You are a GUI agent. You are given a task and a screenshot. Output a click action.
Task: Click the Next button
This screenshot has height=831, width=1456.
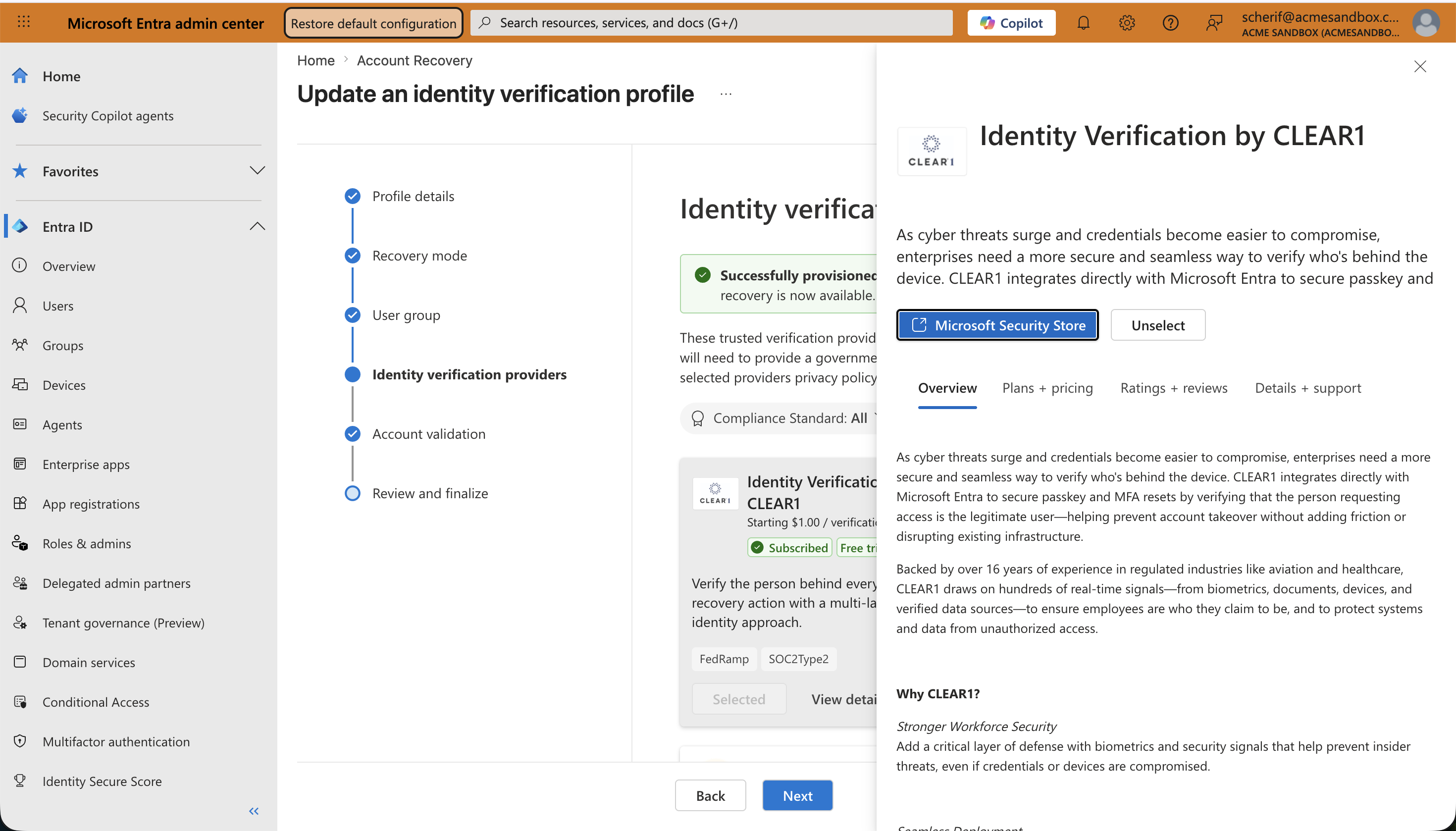point(797,796)
